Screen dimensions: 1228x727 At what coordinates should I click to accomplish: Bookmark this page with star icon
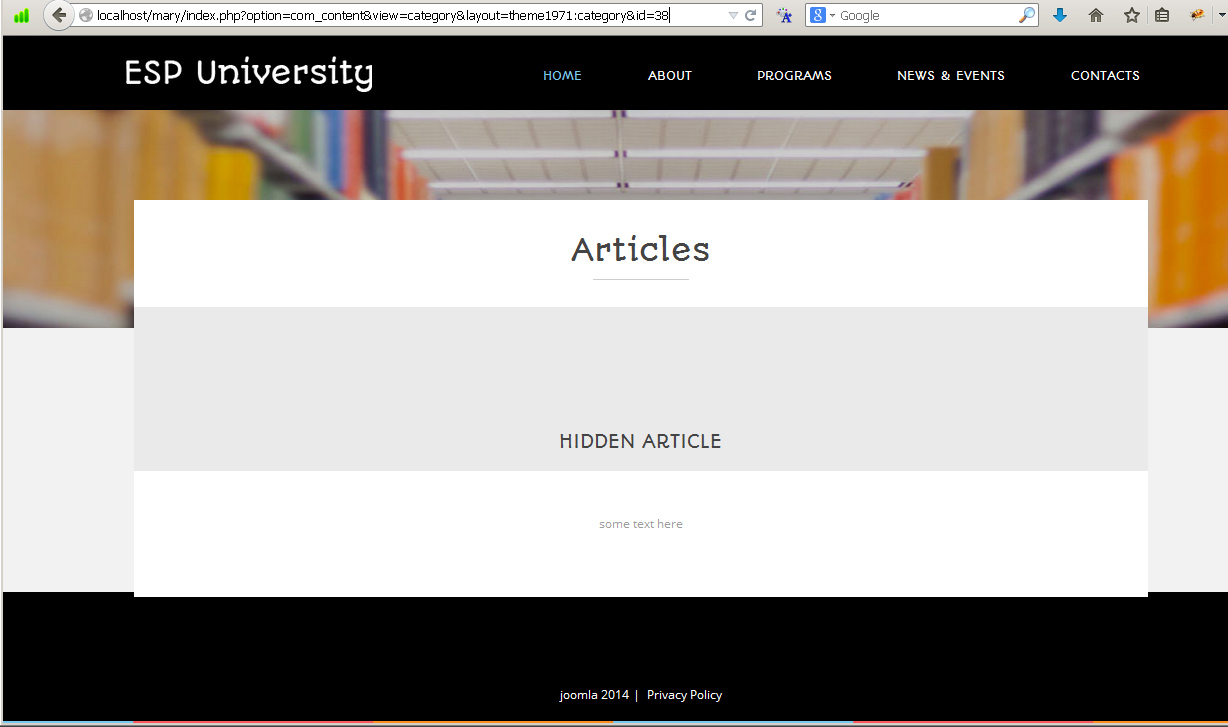(1131, 16)
